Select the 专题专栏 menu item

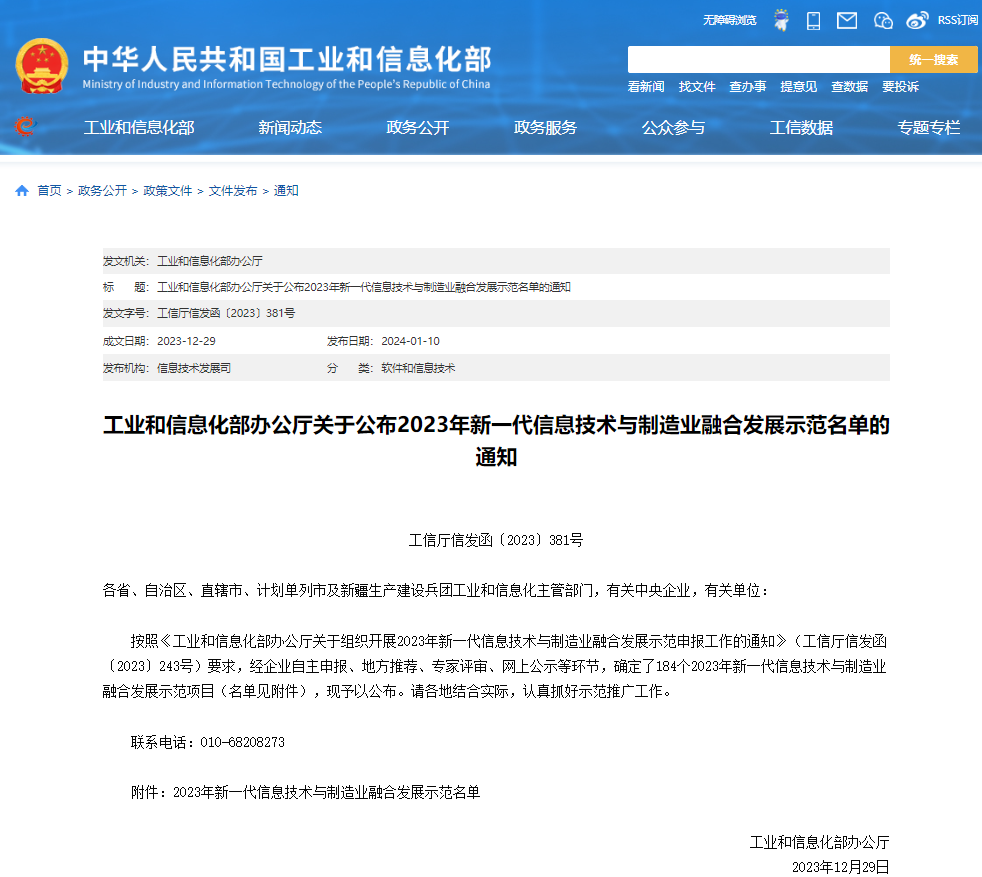pyautogui.click(x=926, y=128)
